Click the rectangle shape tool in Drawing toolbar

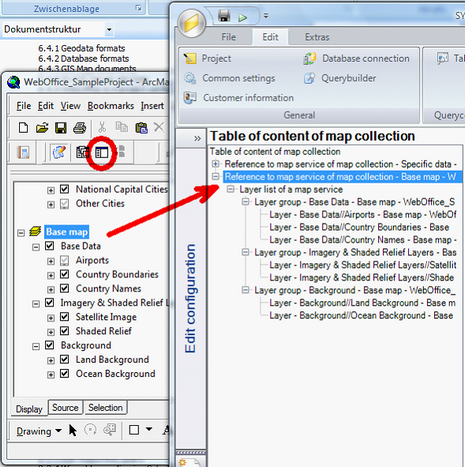point(134,430)
